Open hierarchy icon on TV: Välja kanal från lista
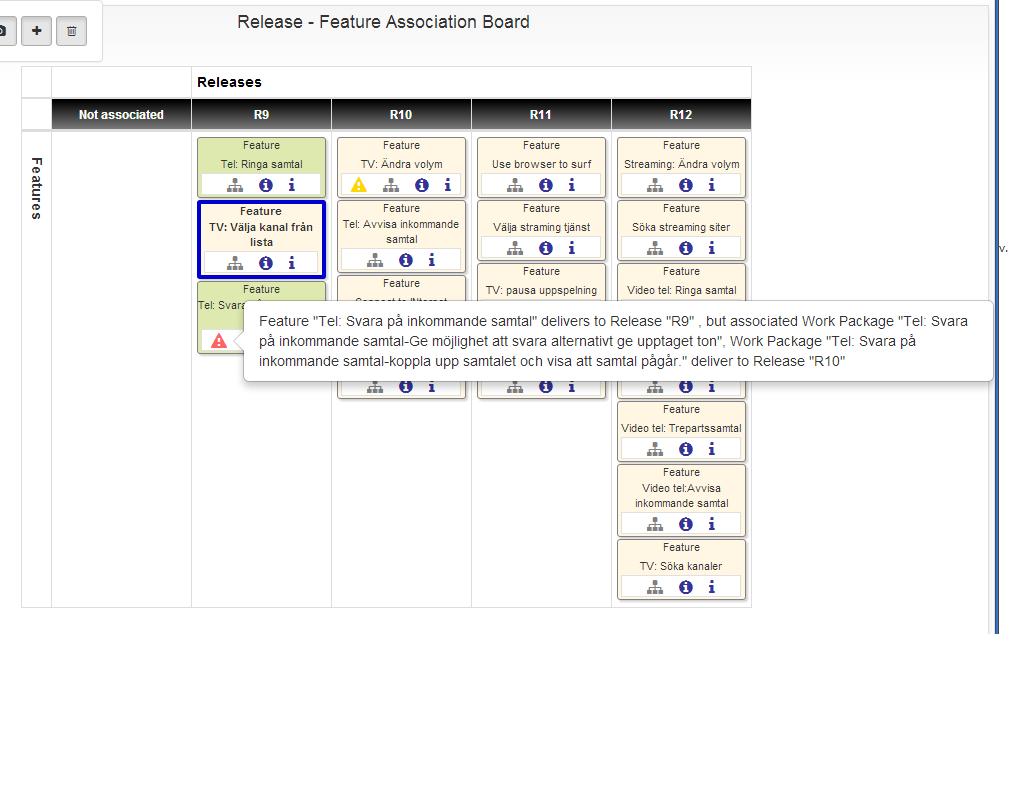The width and height of the screenshot is (1026, 800). (235, 263)
